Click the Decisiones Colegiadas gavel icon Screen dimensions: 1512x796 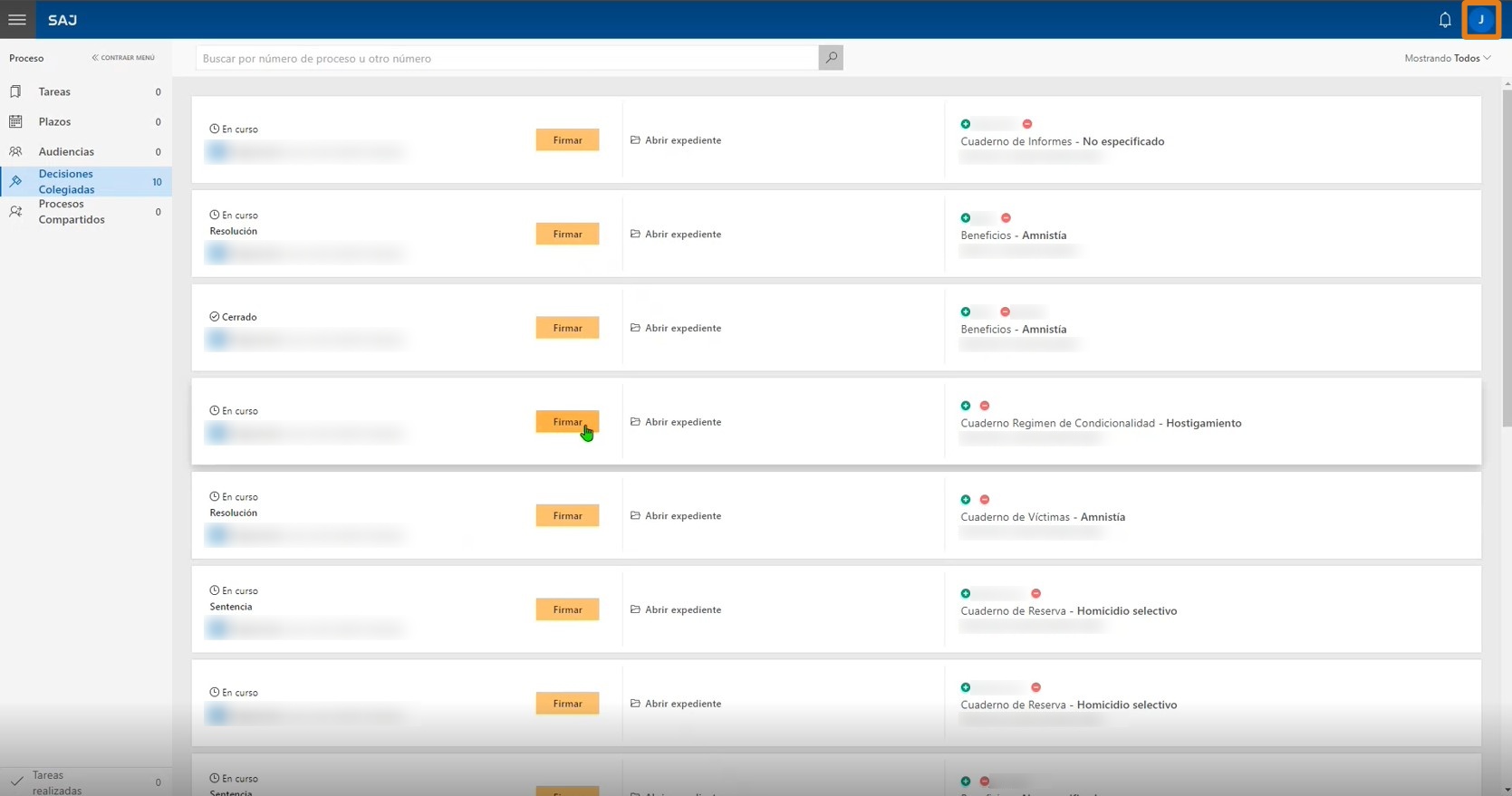pos(15,181)
